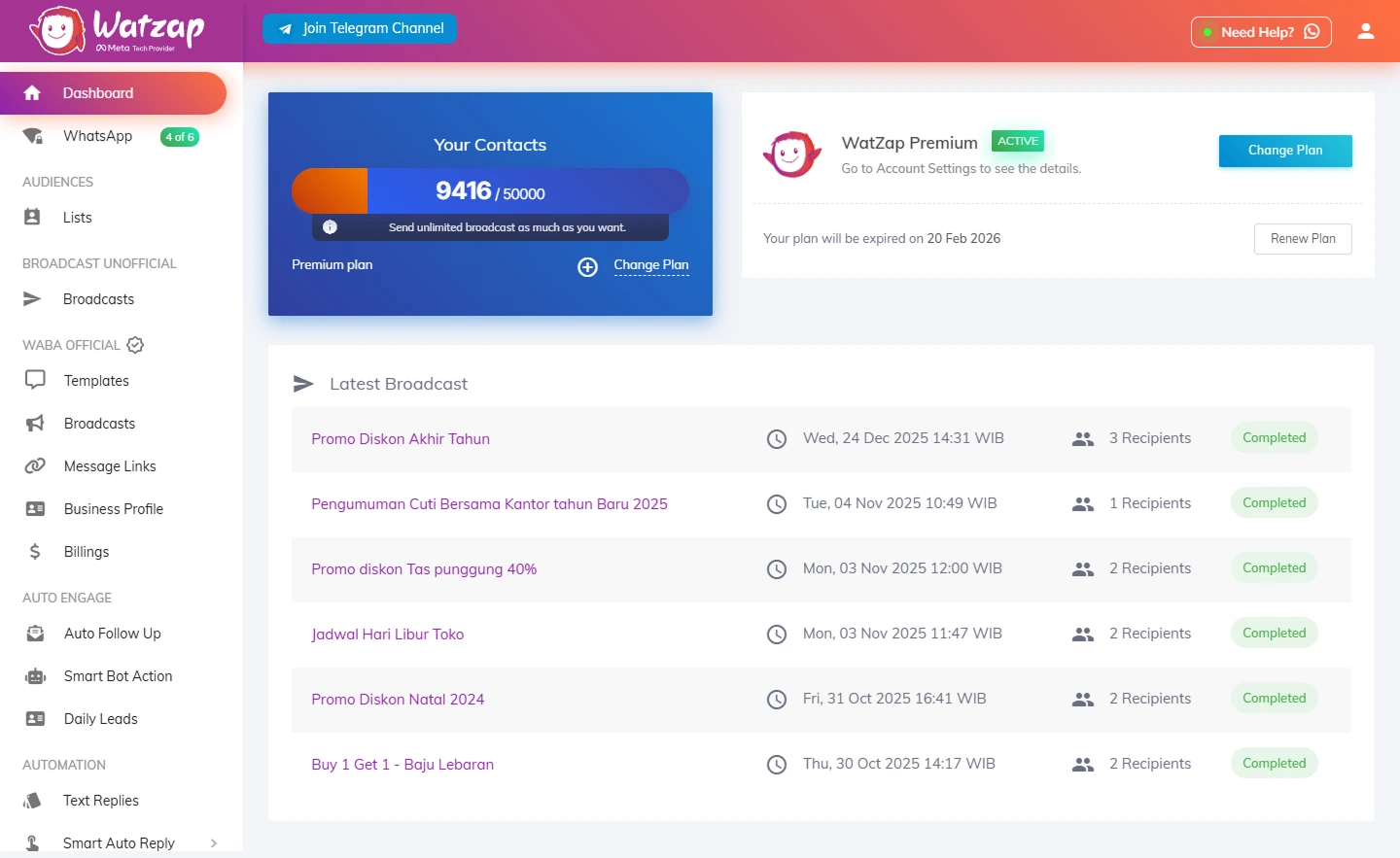Open the Jadwal Hari Libur Toko broadcast
Viewport: 1400px width, 858px height.
pyautogui.click(x=387, y=635)
